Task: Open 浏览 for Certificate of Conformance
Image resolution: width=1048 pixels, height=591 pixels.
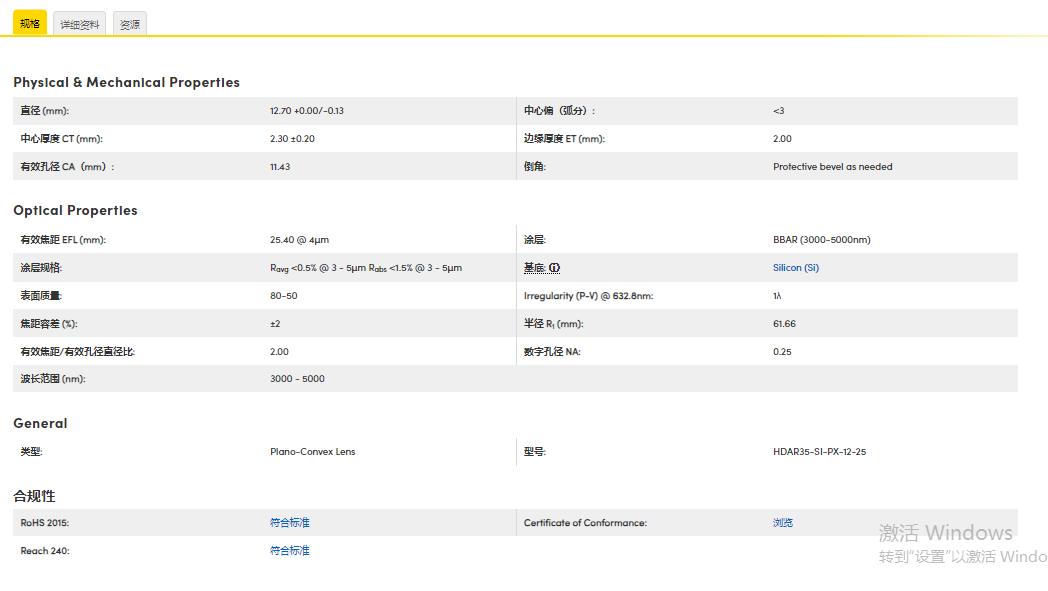Action: pos(782,522)
